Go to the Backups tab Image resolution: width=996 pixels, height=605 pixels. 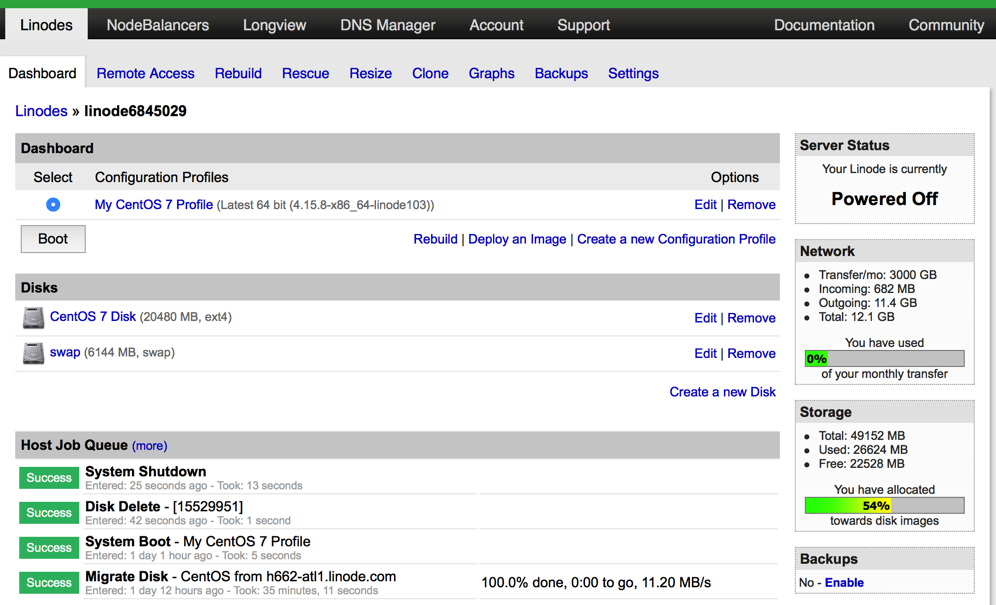(561, 73)
